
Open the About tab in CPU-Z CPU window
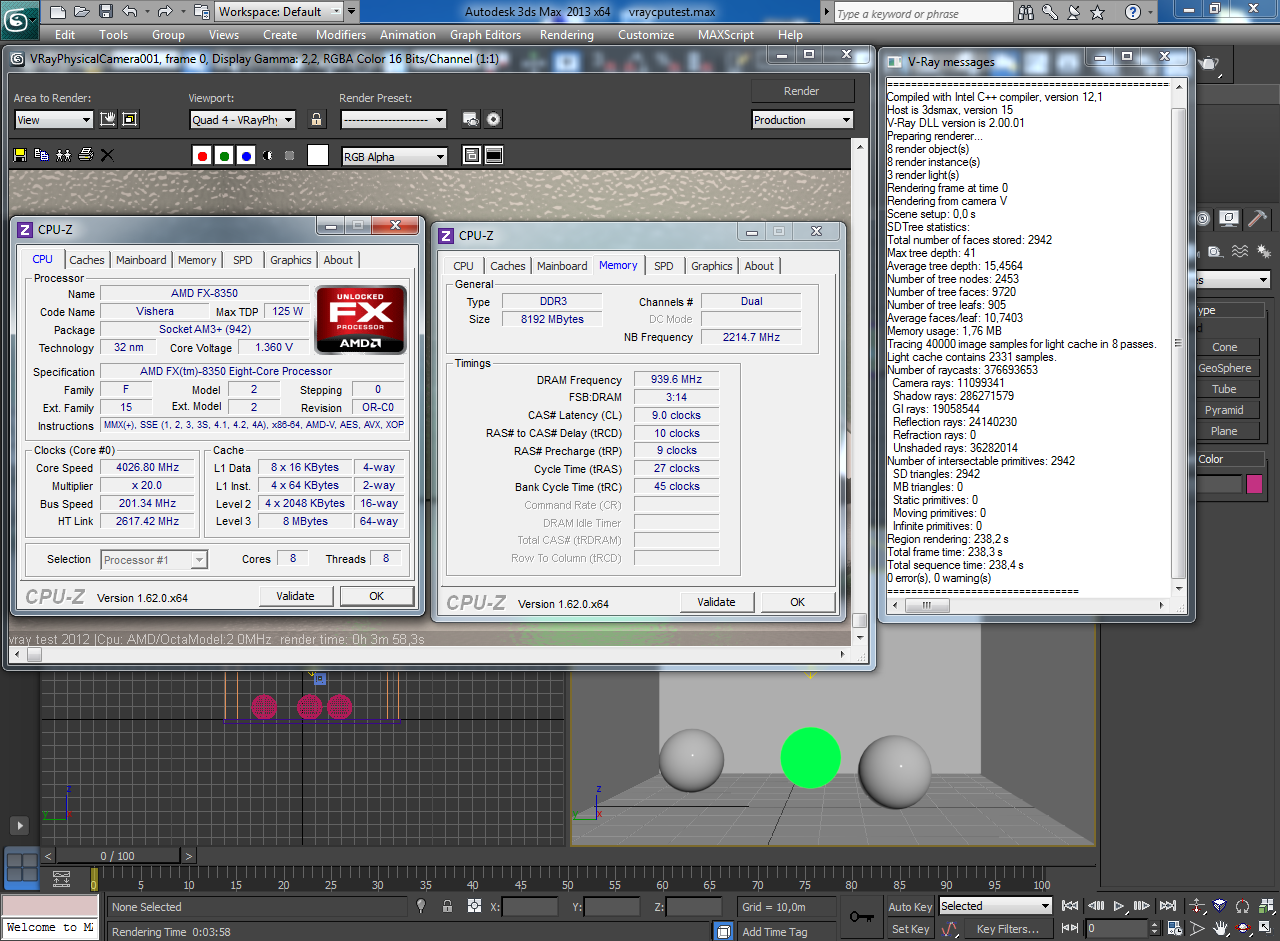pyautogui.click(x=338, y=260)
